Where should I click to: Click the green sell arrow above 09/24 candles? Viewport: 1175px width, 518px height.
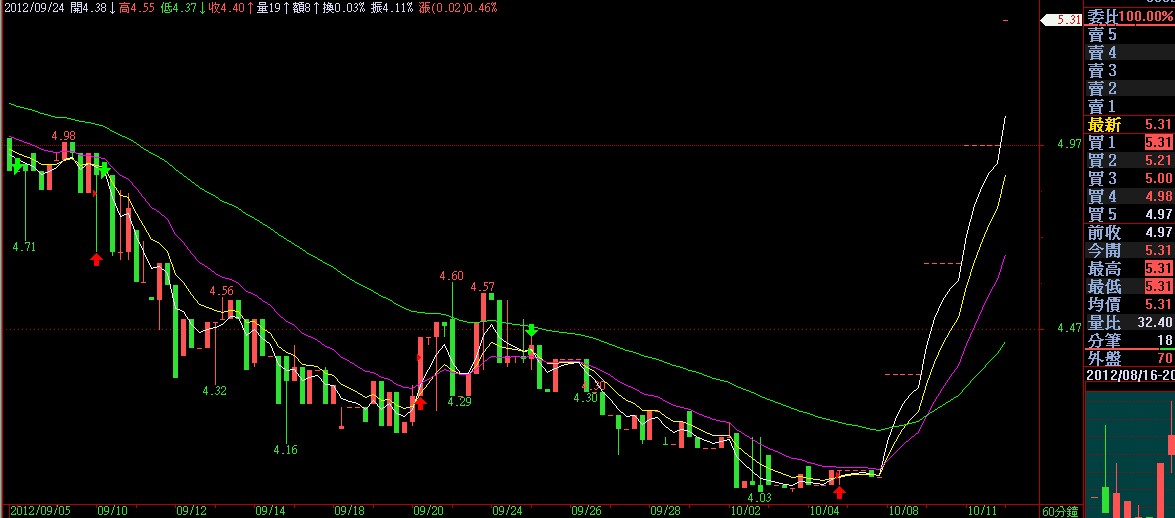531,329
